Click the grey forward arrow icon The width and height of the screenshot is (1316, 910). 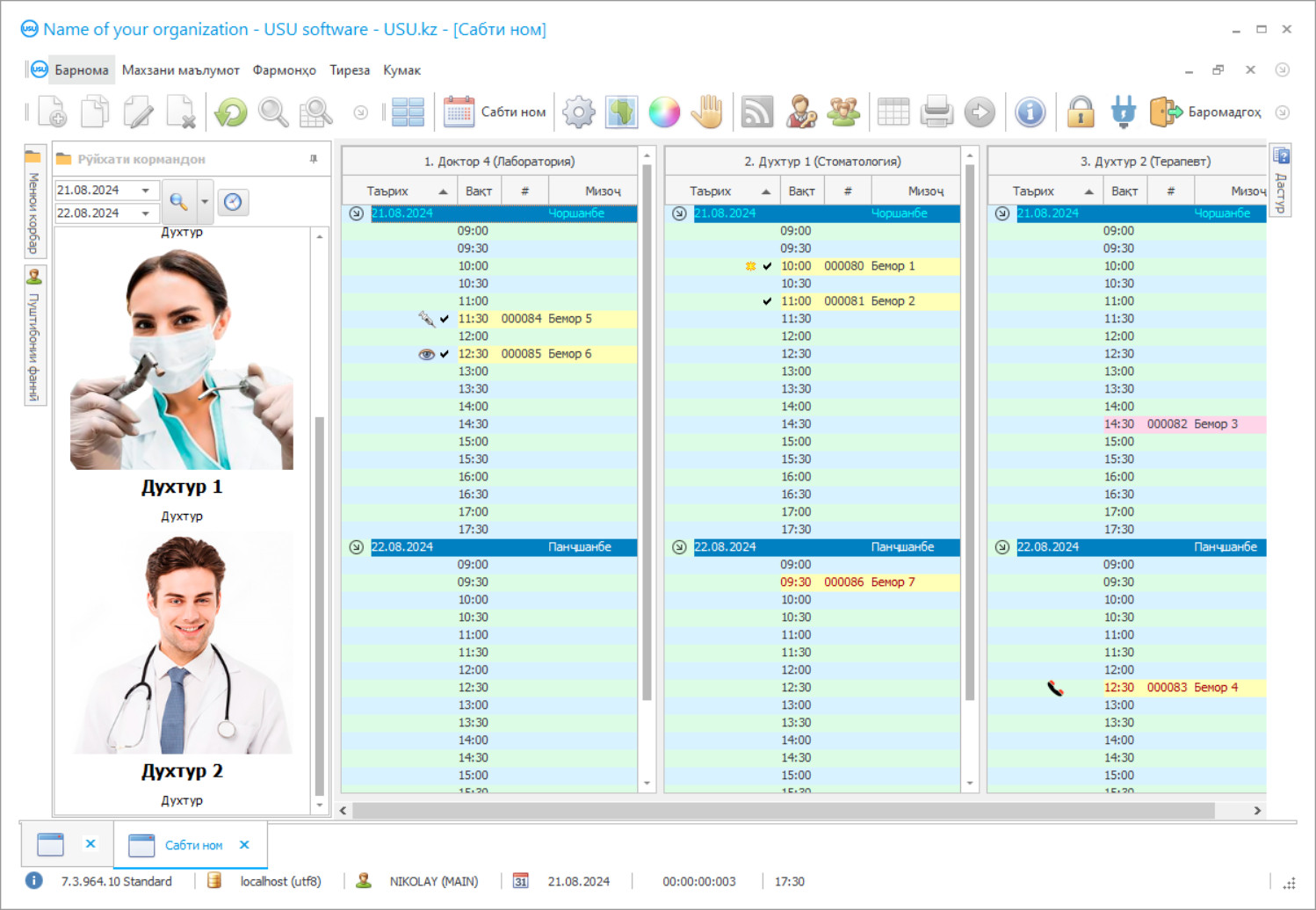point(980,112)
